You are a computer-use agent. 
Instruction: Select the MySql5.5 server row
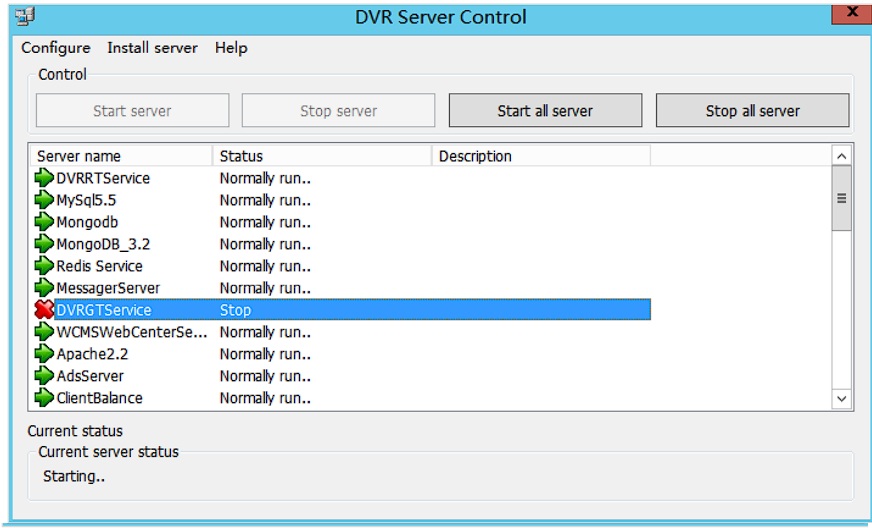tap(342, 200)
